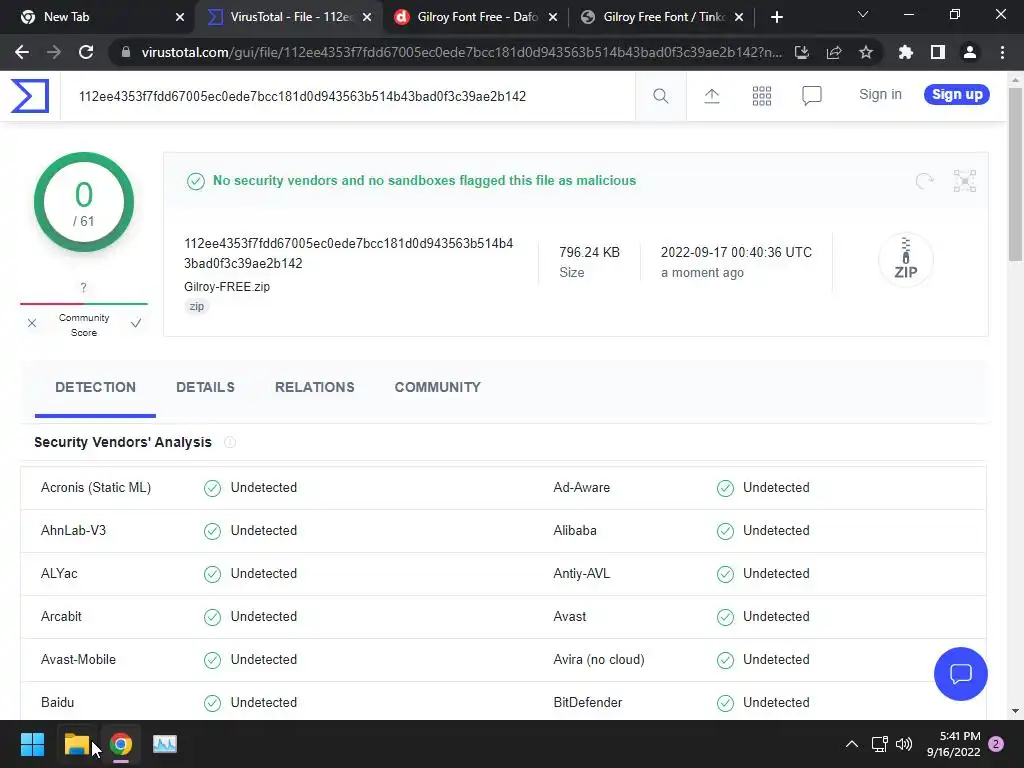
Task: Click the BitDefender Undetected check icon
Action: [x=725, y=703]
